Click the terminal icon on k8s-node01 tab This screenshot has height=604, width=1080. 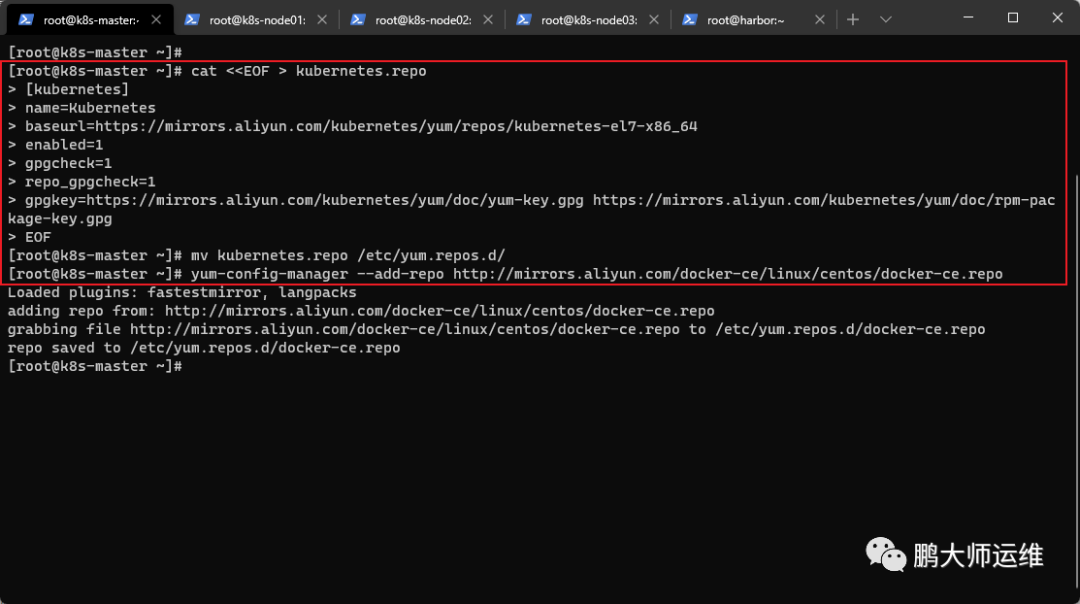pyautogui.click(x=192, y=19)
